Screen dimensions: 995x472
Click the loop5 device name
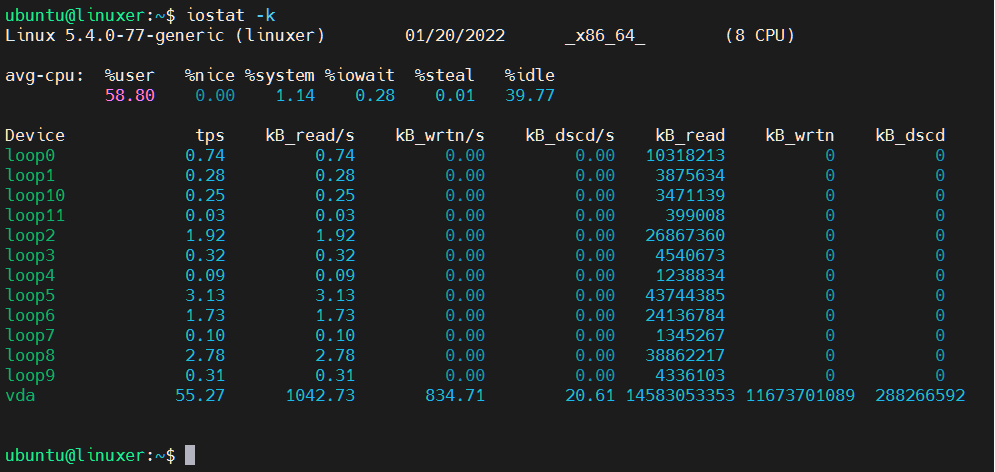[x=30, y=296]
